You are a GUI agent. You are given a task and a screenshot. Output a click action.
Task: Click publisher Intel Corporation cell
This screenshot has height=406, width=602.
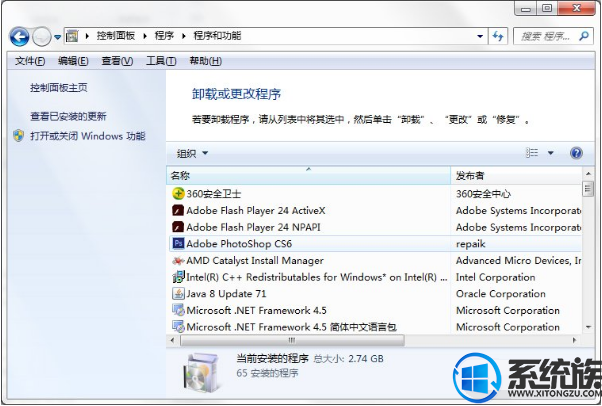click(495, 277)
